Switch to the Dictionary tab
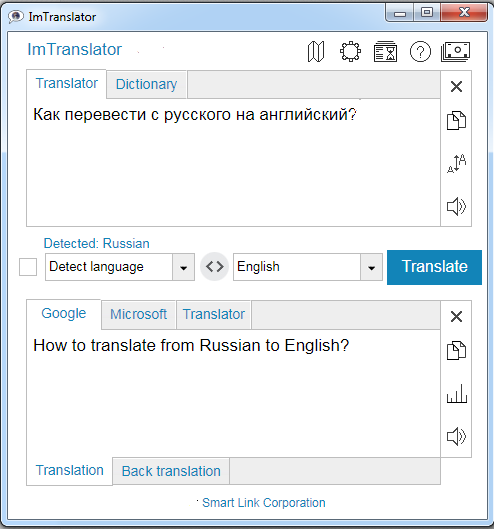Screen dimensions: 494x529 pos(146,84)
